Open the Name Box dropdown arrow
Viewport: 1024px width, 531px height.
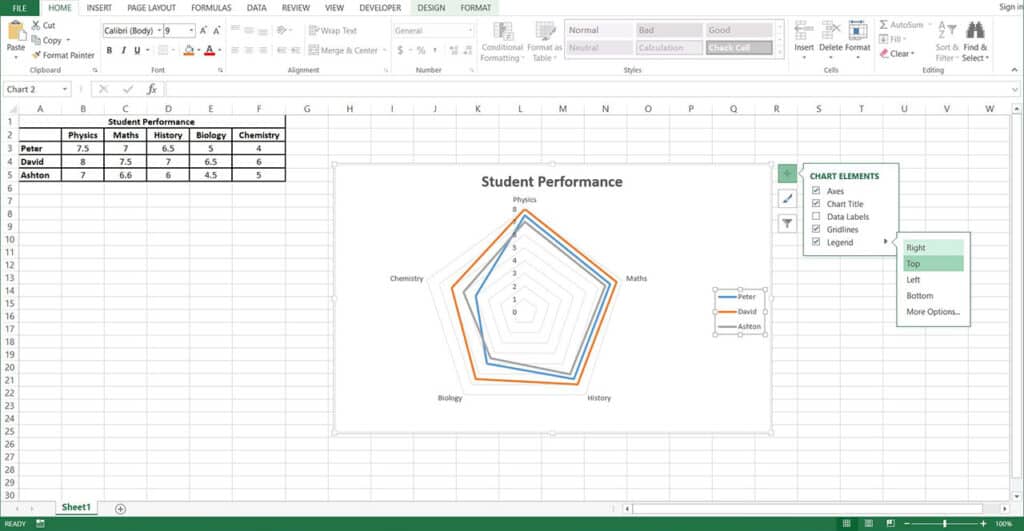[65, 89]
